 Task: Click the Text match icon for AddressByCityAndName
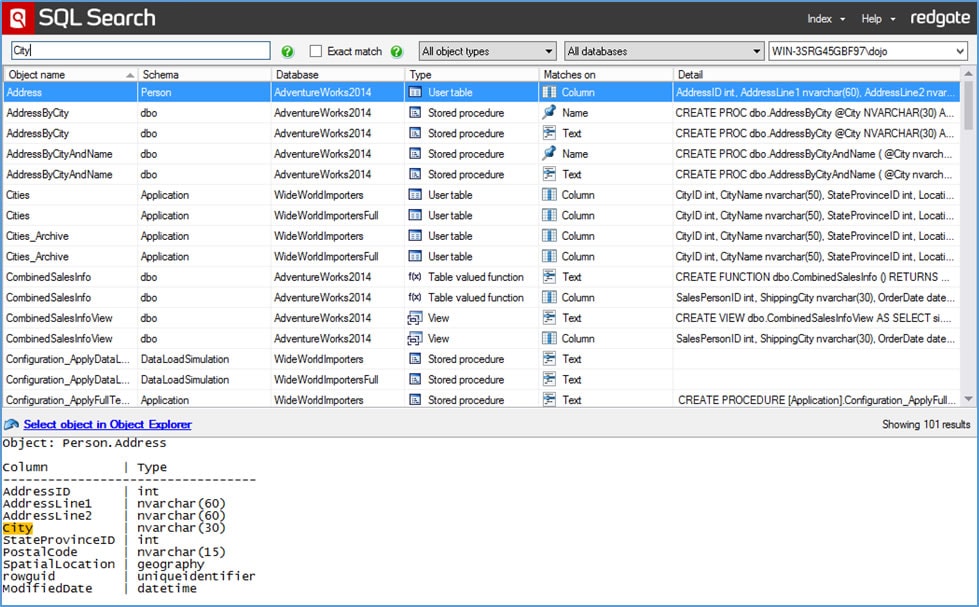click(x=549, y=174)
